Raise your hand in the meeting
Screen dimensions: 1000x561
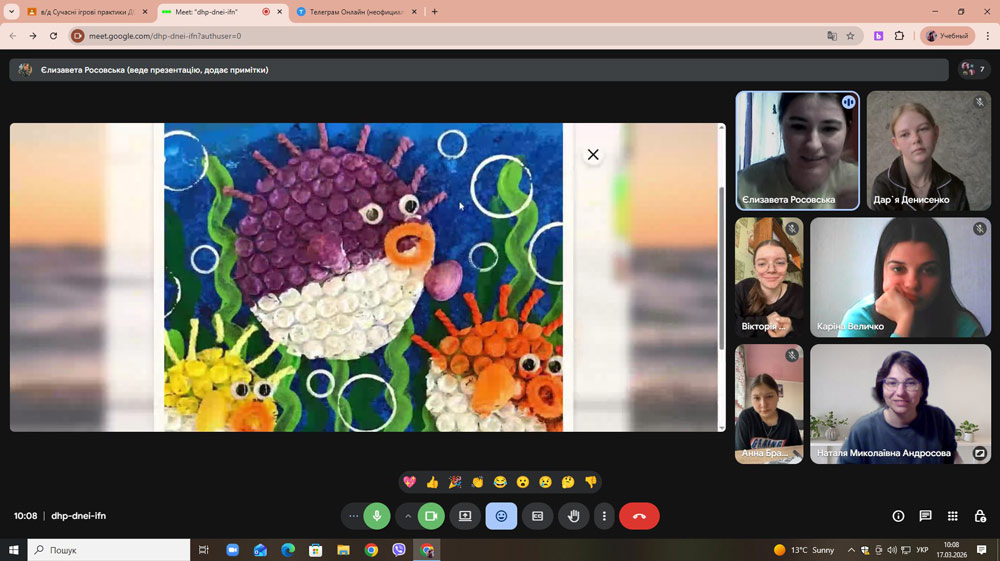pyautogui.click(x=574, y=516)
